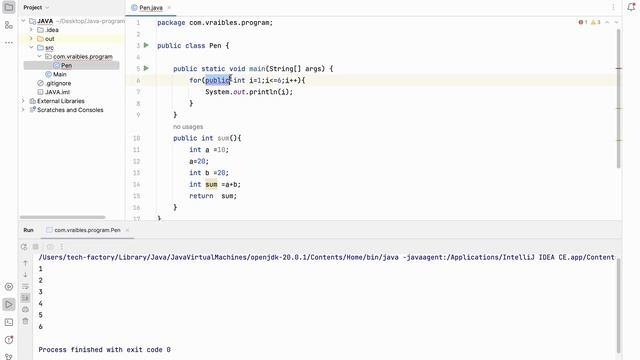Go to next highlighted error arrow
The height and width of the screenshot is (360, 640).
616,22
